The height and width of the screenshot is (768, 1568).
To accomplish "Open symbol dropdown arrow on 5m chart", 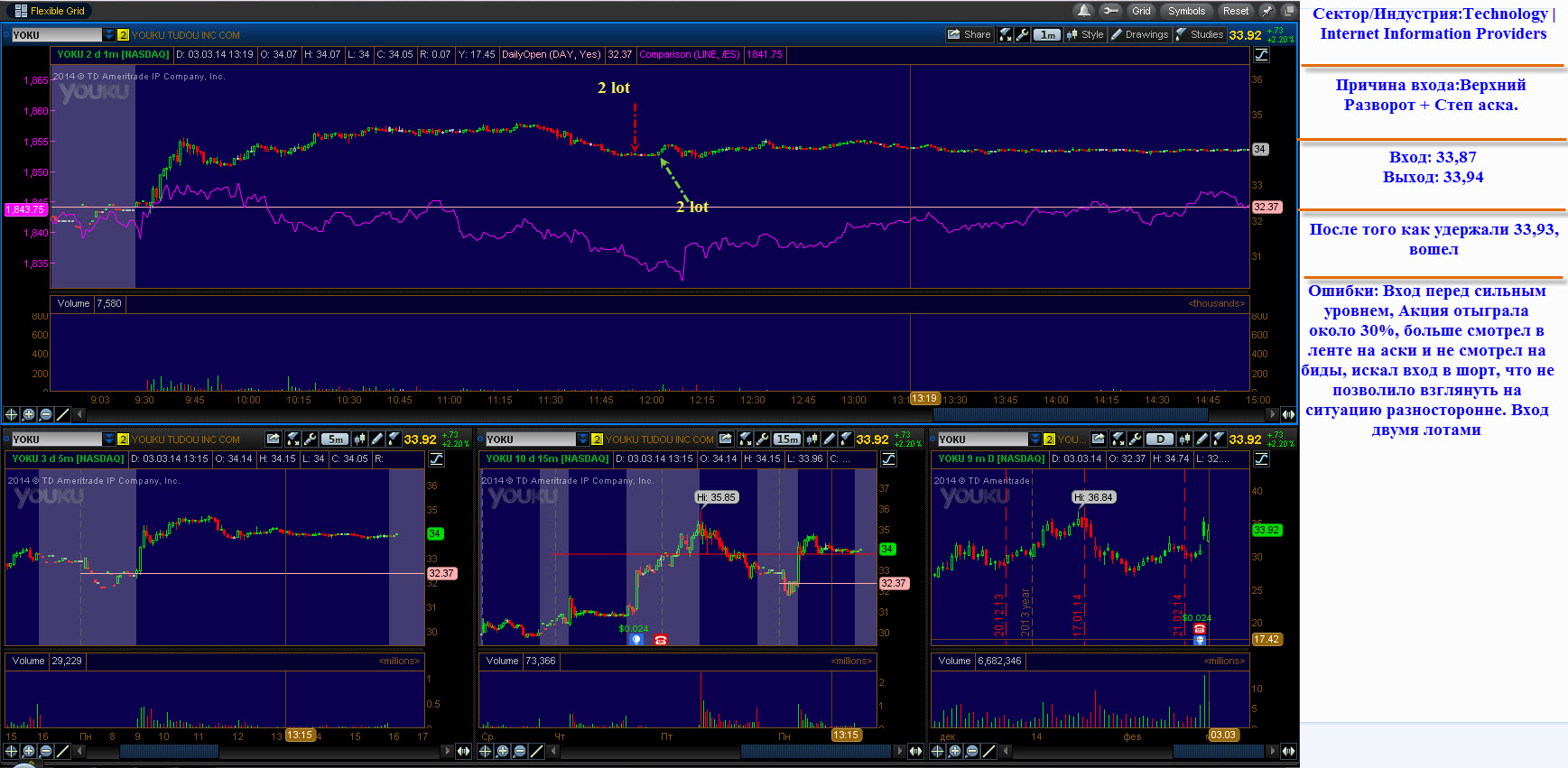I will coord(109,440).
